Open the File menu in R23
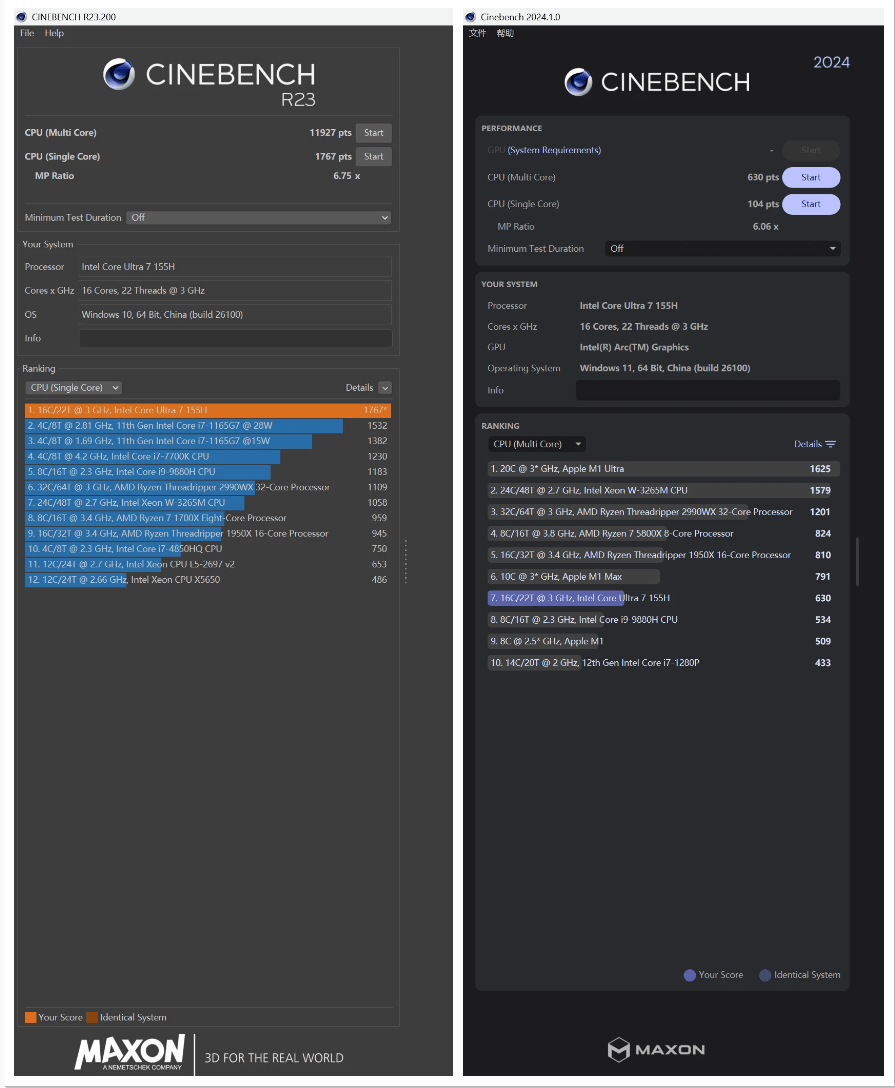 click(x=27, y=33)
